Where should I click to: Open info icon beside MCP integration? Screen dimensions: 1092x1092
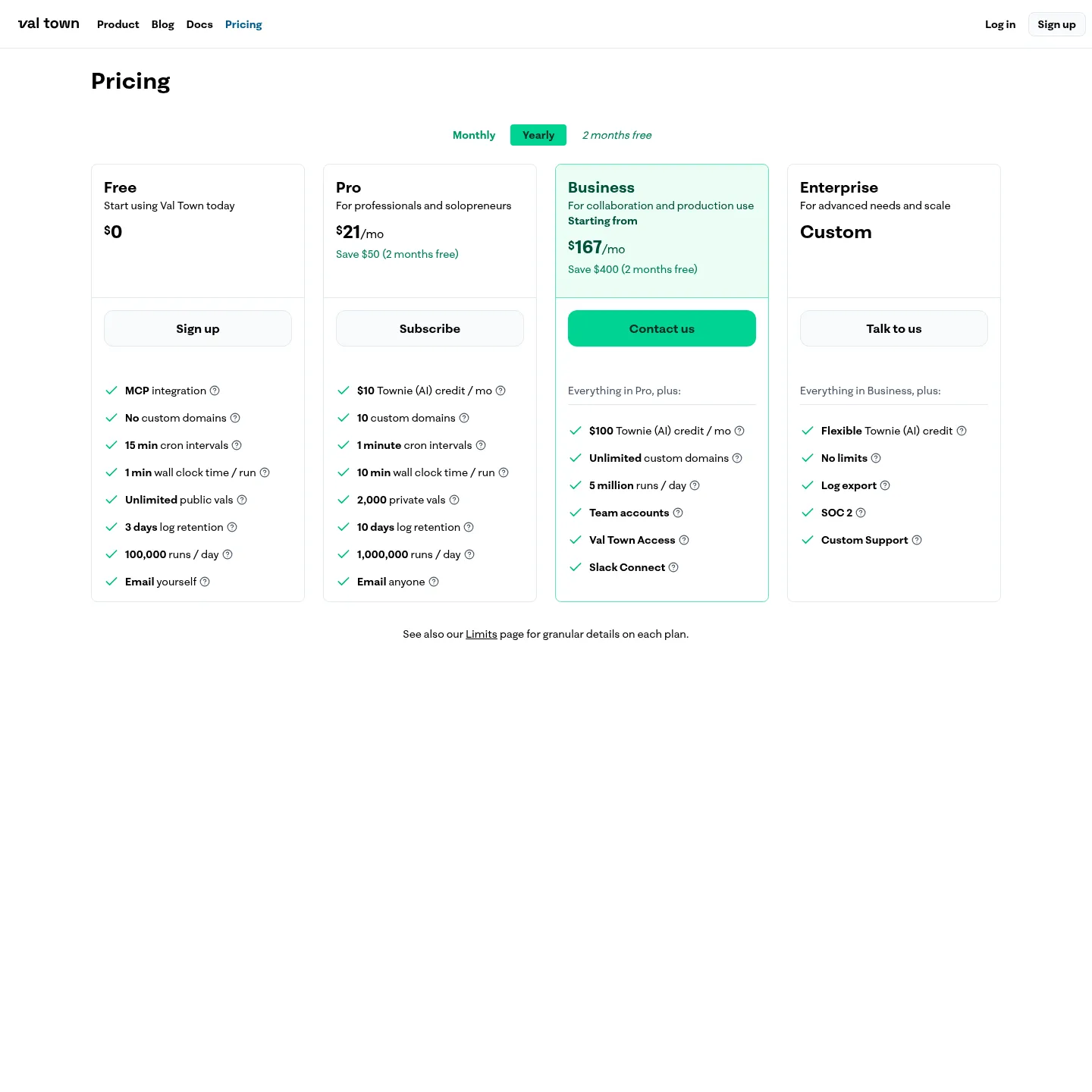(215, 391)
